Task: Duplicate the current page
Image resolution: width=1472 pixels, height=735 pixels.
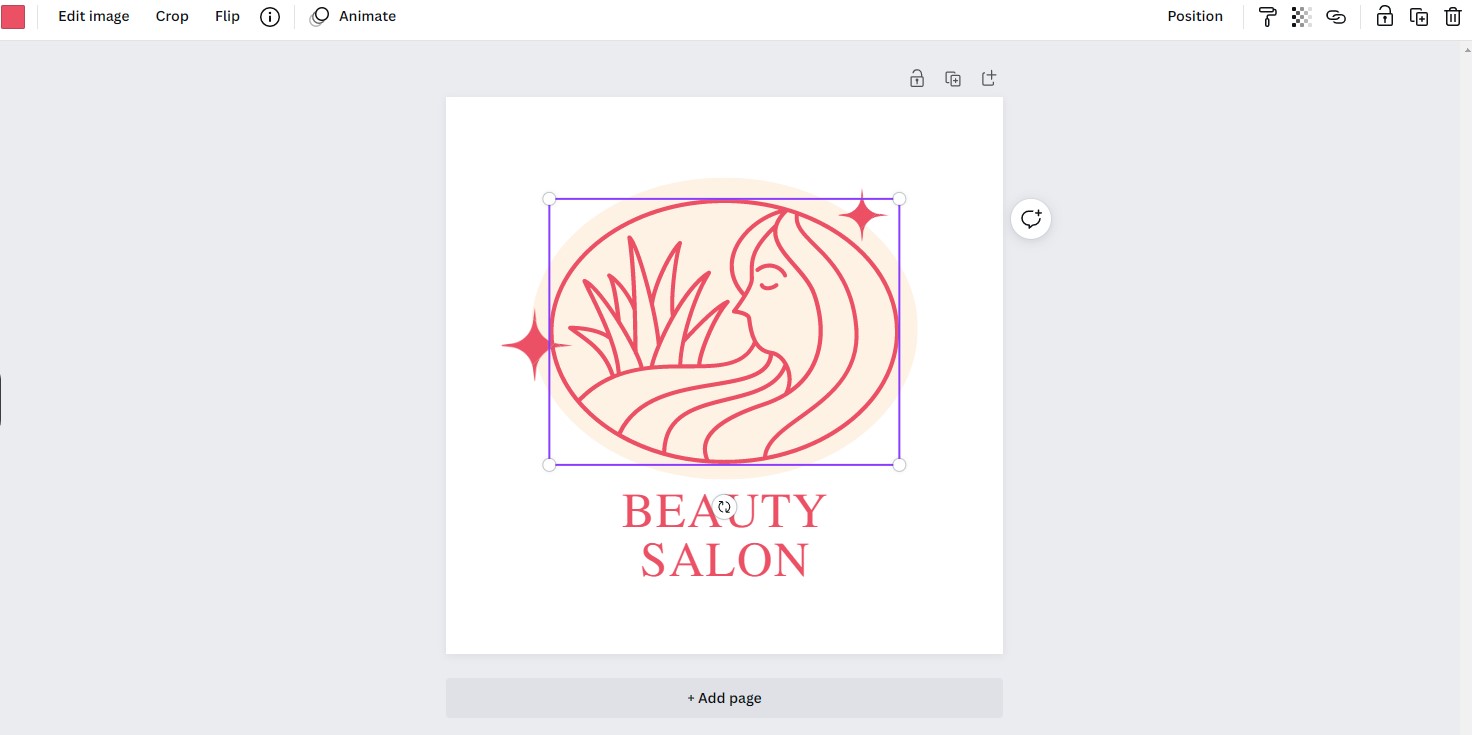Action: tap(952, 77)
